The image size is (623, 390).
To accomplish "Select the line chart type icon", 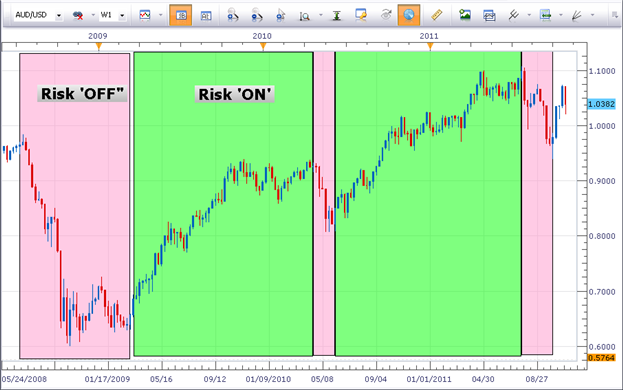I will 145,15.
